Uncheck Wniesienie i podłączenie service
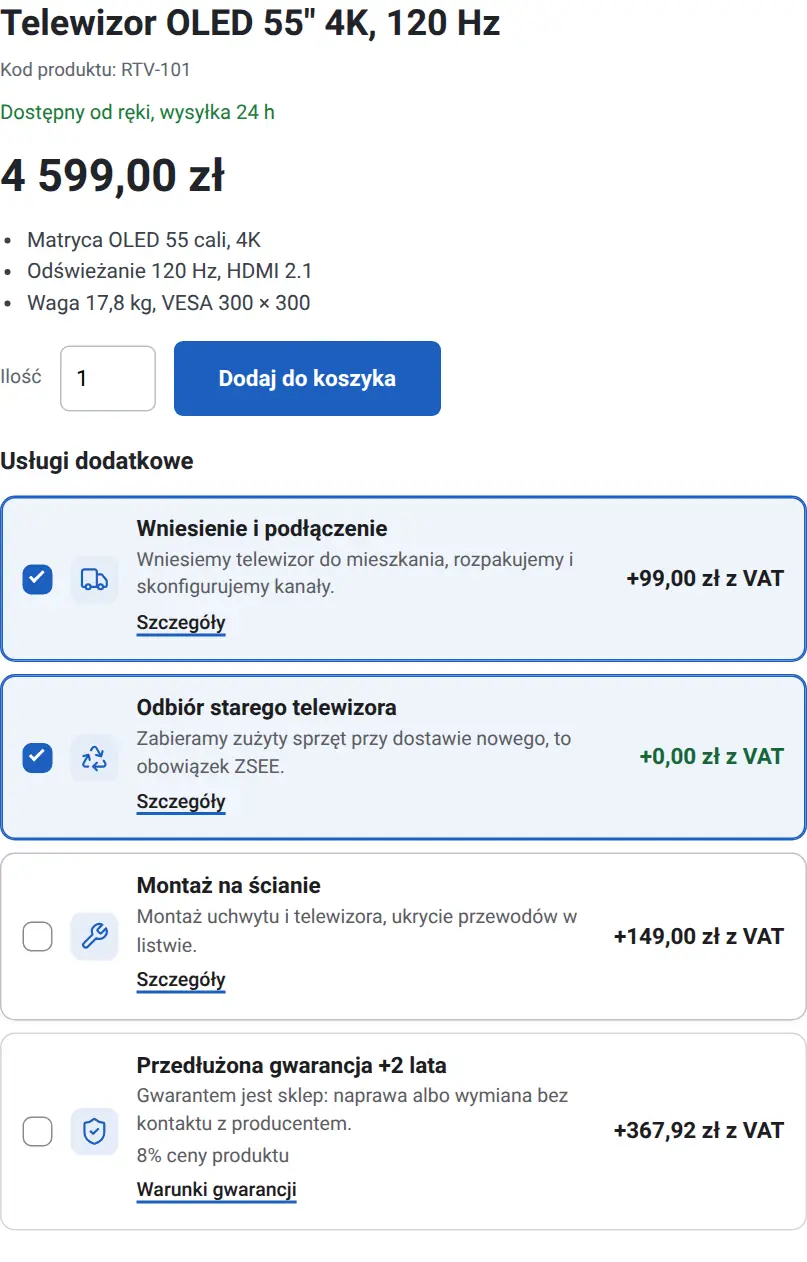 pos(37,579)
